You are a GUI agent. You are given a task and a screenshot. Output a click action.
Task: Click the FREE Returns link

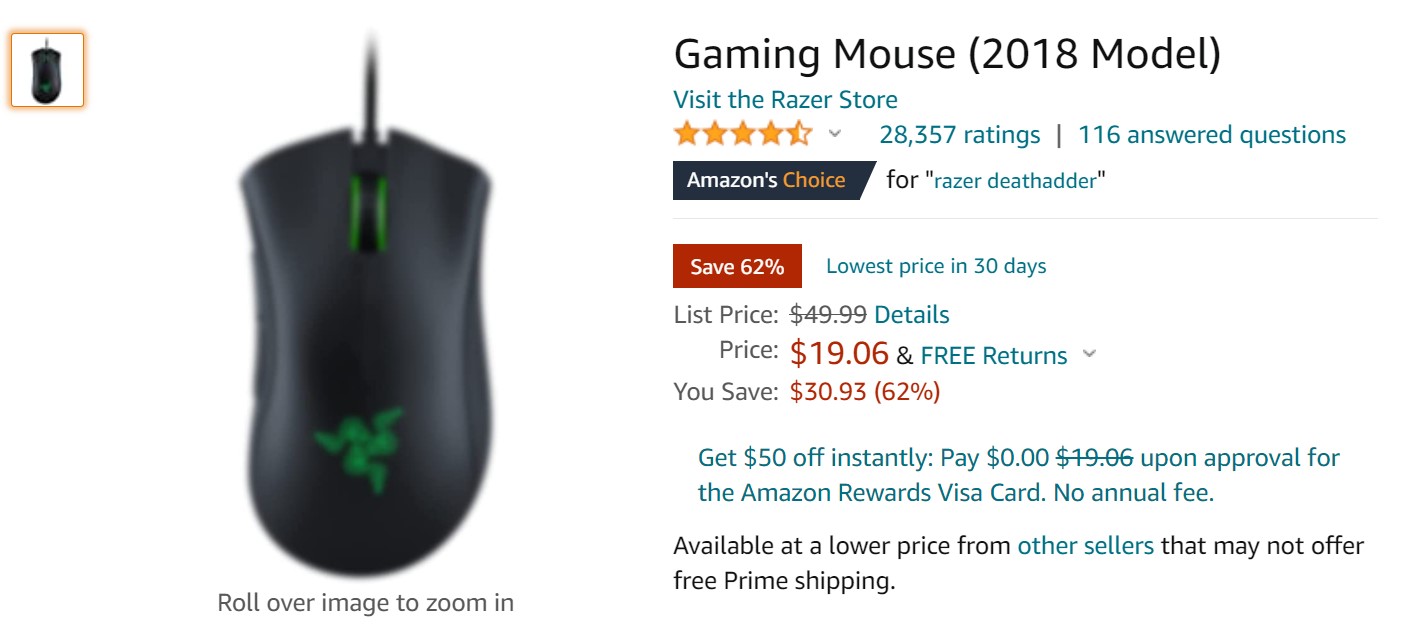coord(993,356)
